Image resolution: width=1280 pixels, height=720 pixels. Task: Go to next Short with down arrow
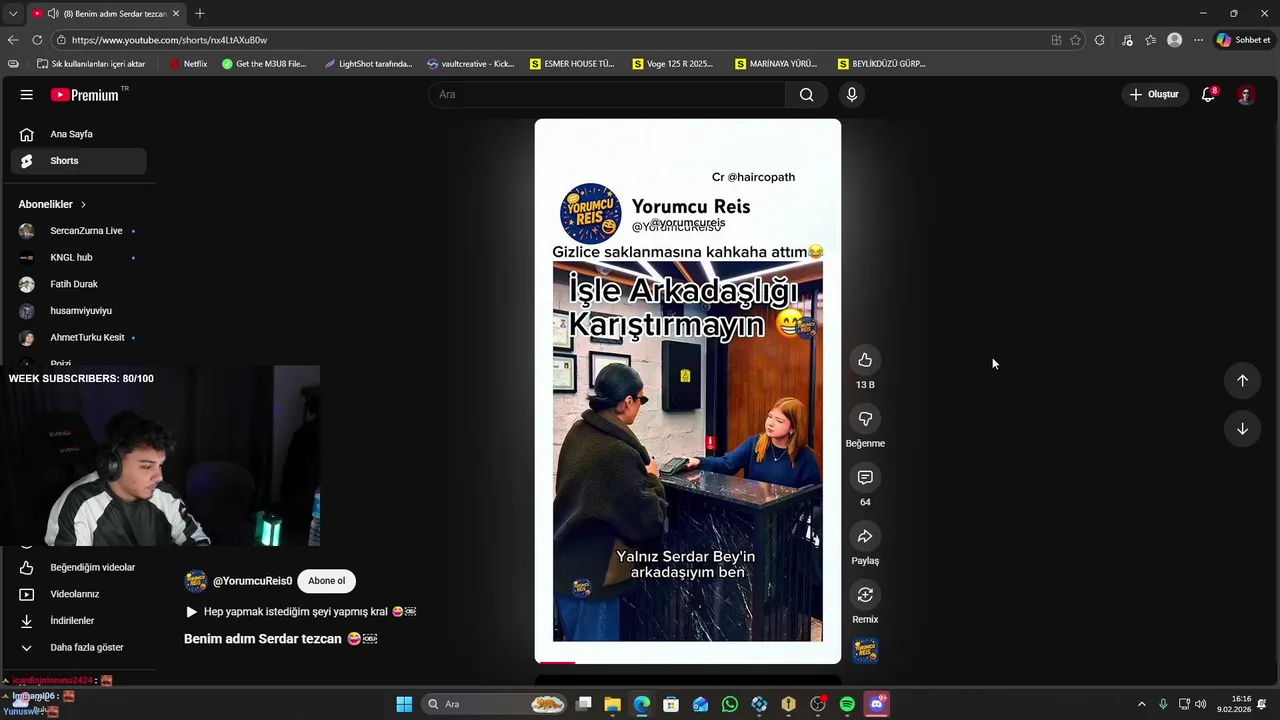pos(1242,429)
